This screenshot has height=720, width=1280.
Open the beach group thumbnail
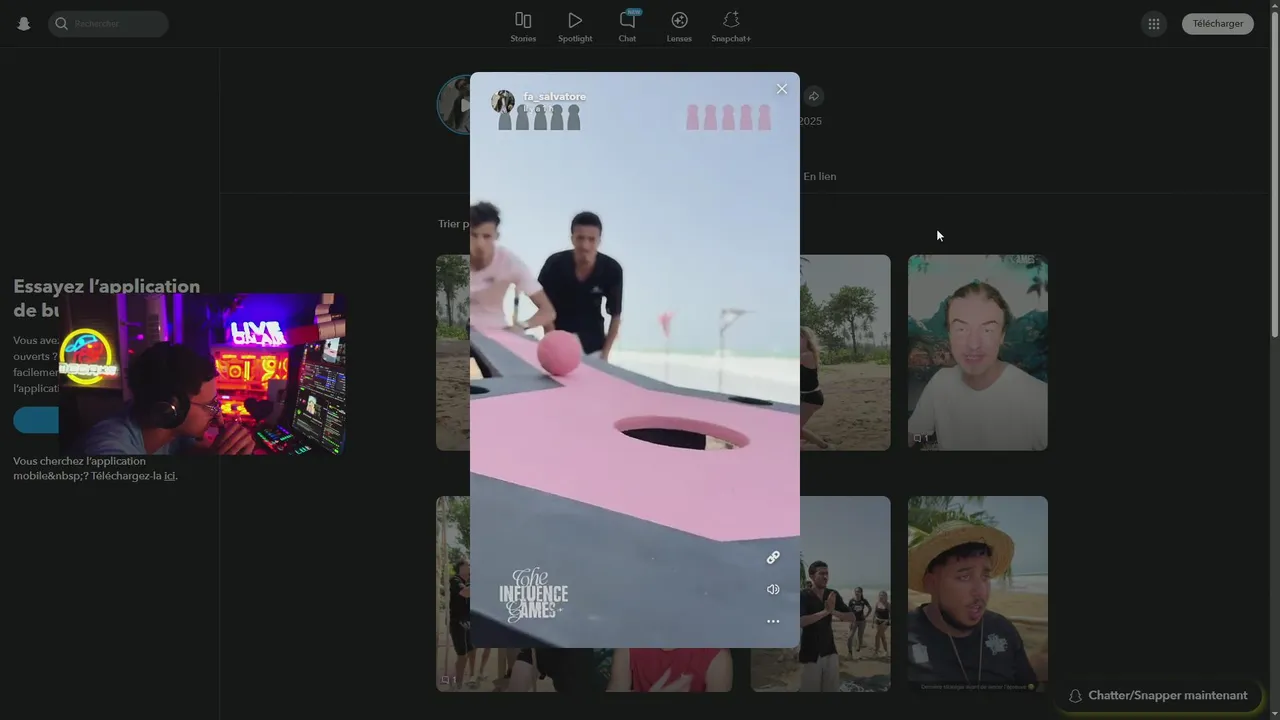(x=845, y=594)
